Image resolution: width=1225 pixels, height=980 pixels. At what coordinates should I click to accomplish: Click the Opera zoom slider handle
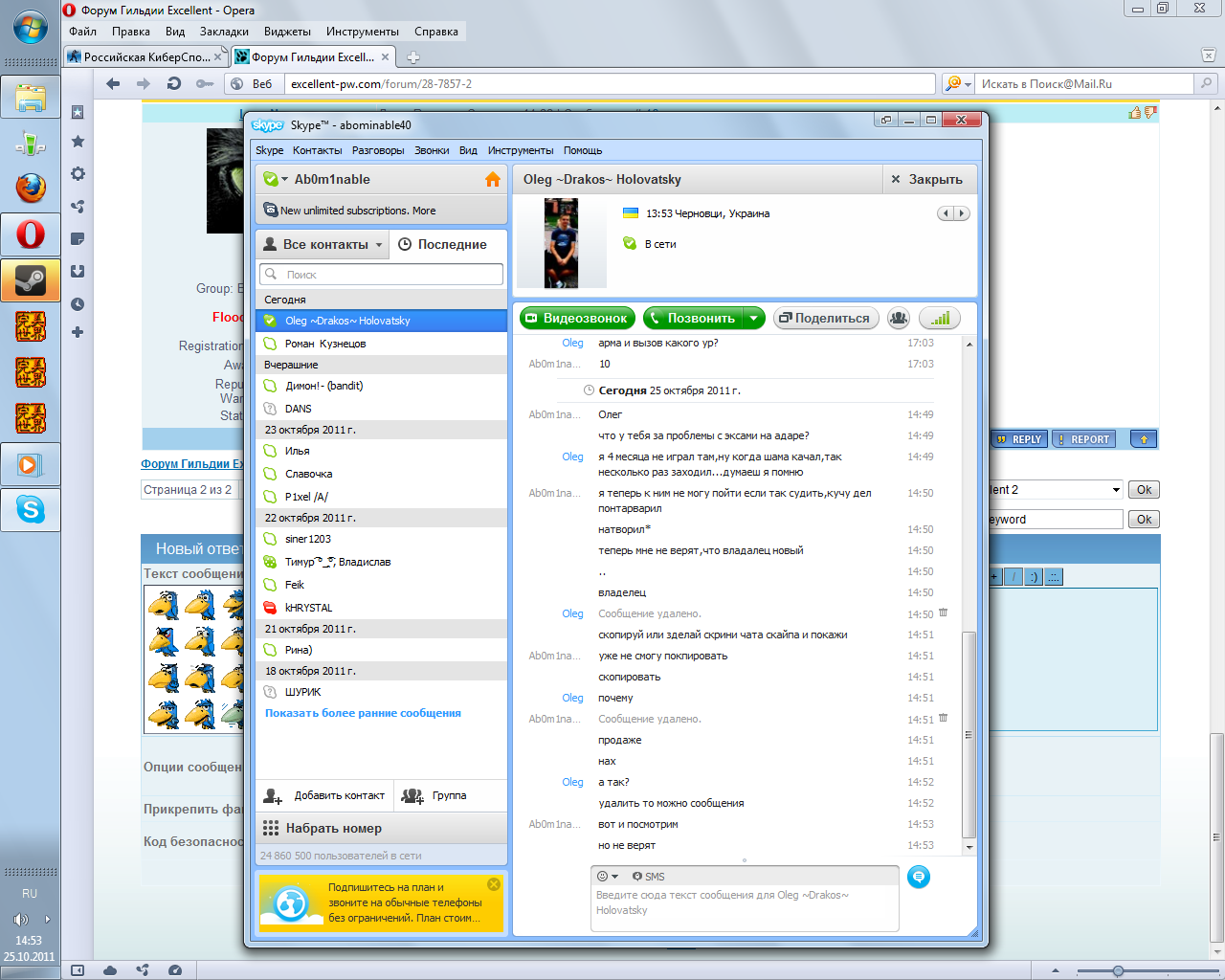[1118, 971]
